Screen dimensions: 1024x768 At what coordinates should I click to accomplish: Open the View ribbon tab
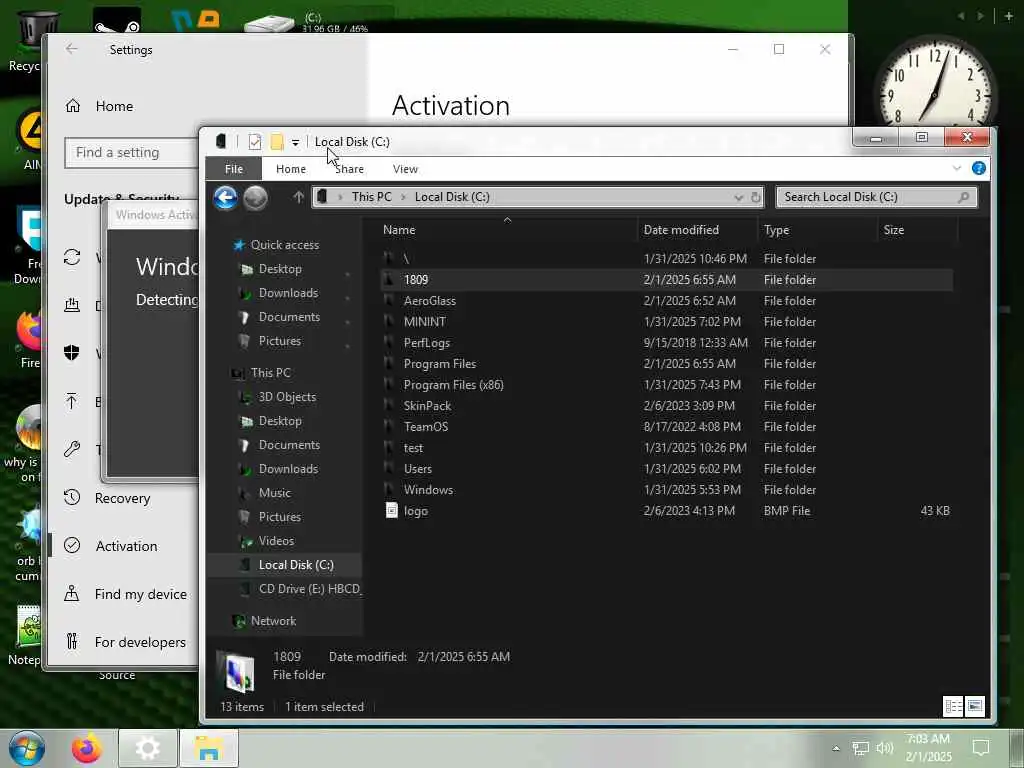click(405, 168)
